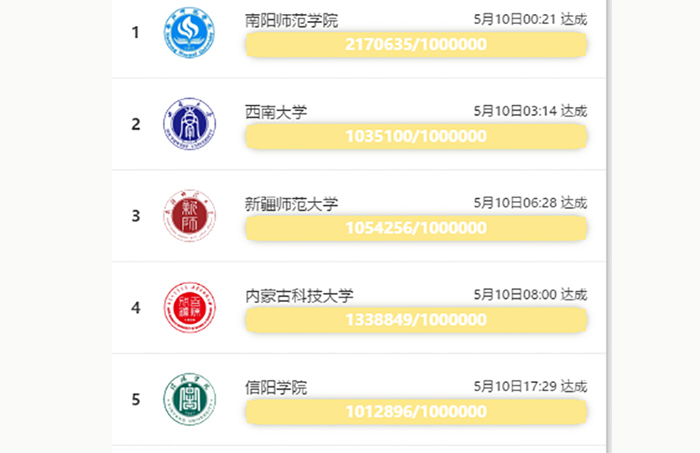This screenshot has width=700, height=453.
Task: Open the 信阳学院 name link
Action: tap(276, 388)
